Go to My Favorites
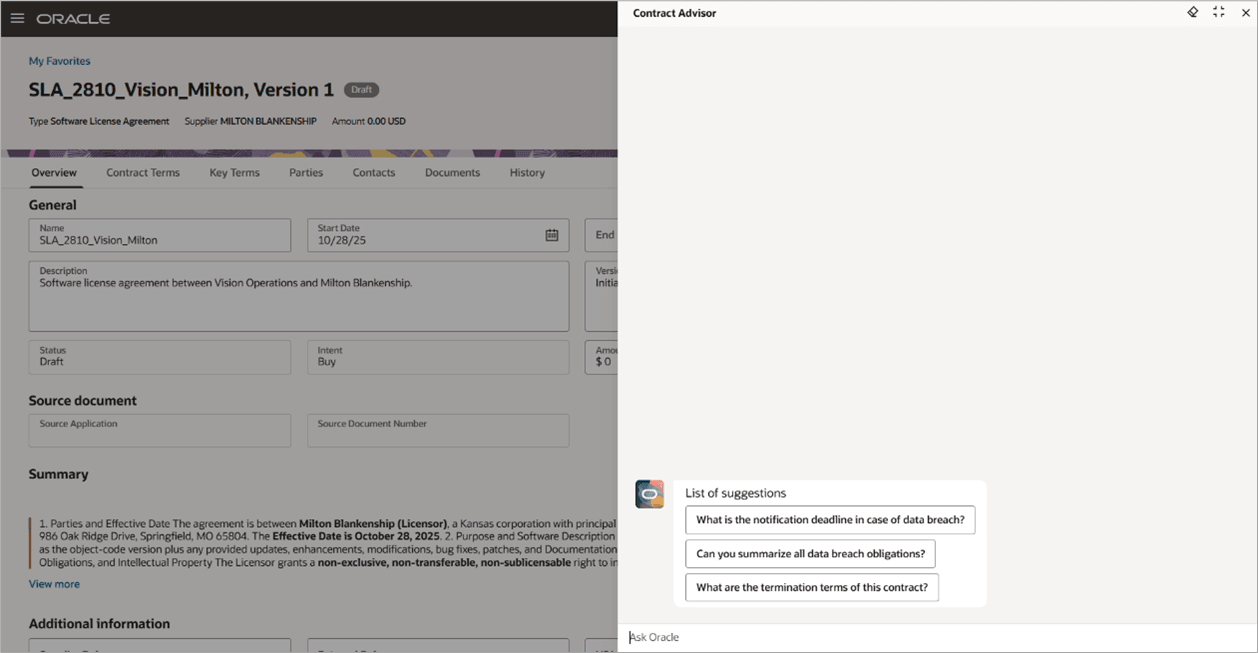Screen dimensions: 1258x653 pos(59,60)
